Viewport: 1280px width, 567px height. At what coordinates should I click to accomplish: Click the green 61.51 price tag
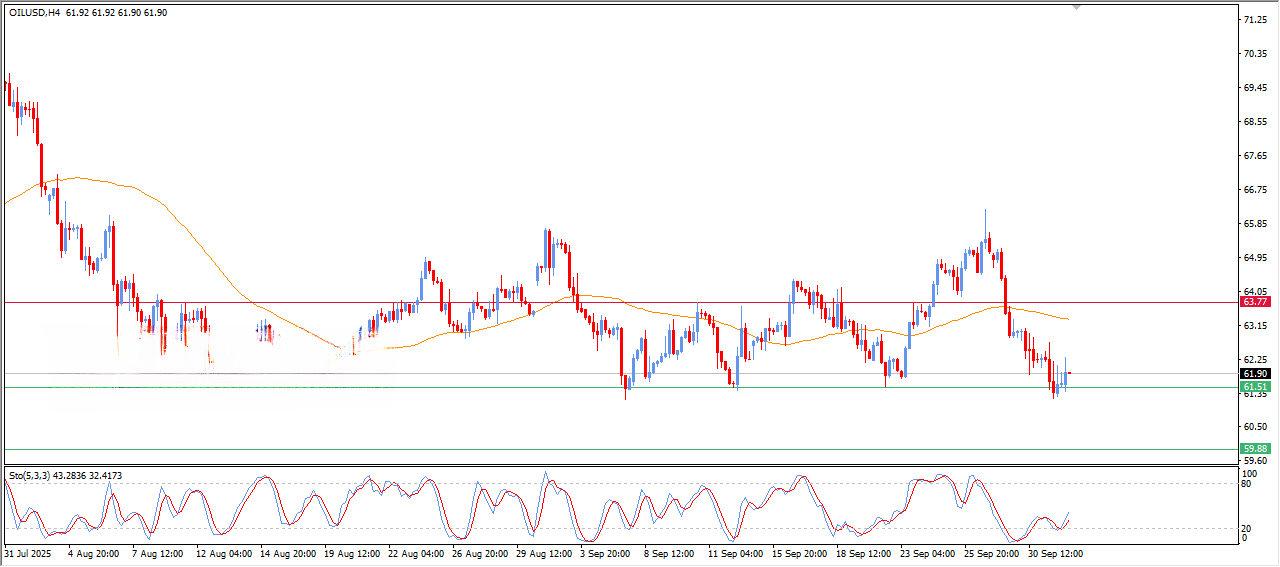[1254, 387]
